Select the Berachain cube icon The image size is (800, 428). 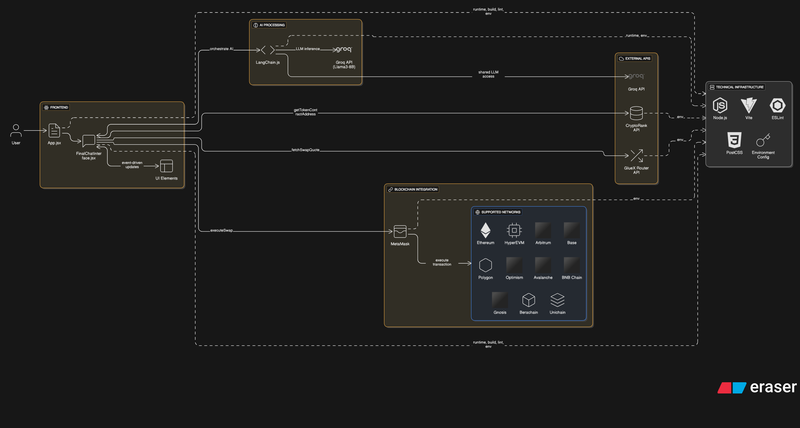click(529, 299)
